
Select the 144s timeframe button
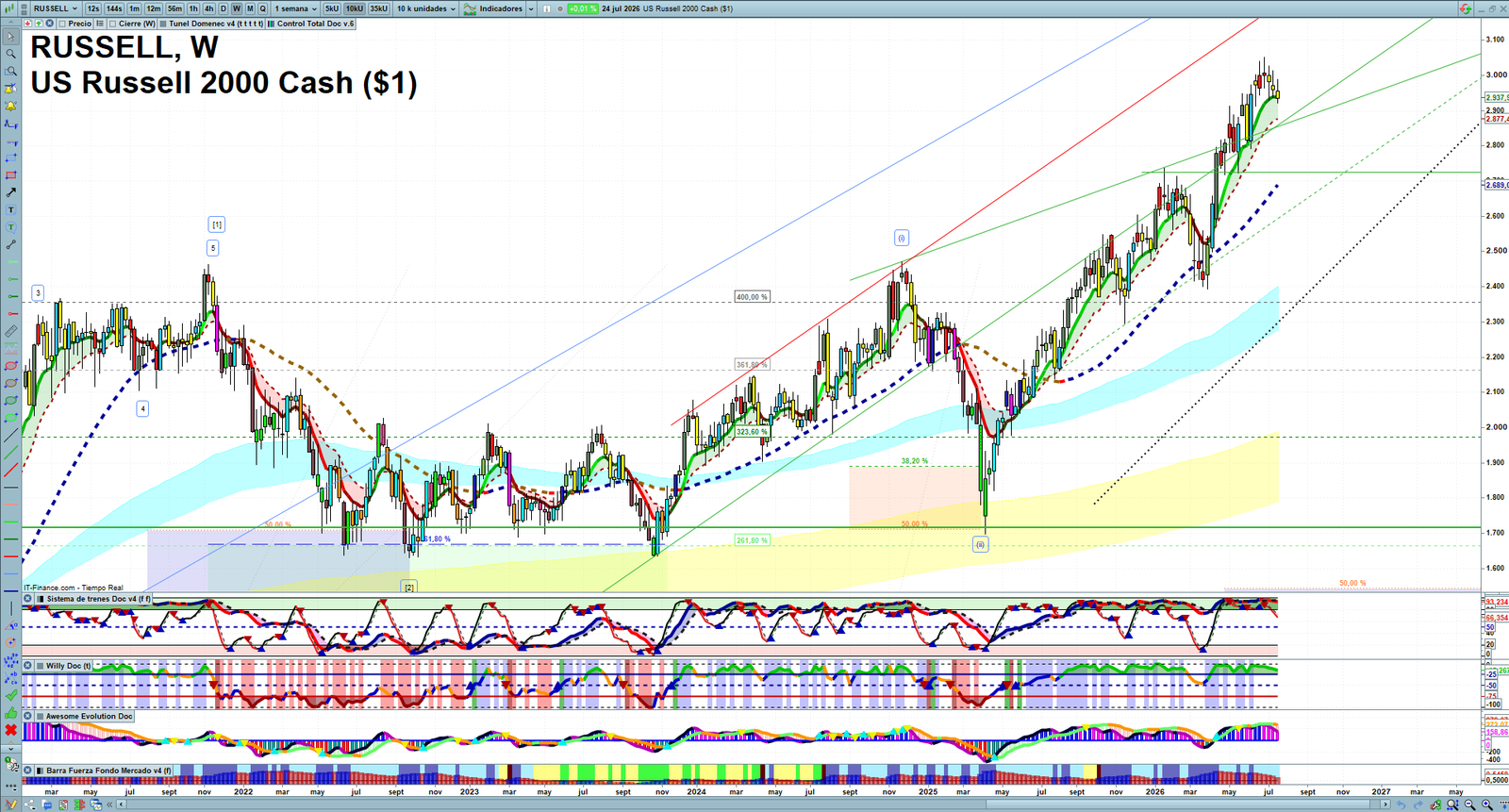coord(114,8)
